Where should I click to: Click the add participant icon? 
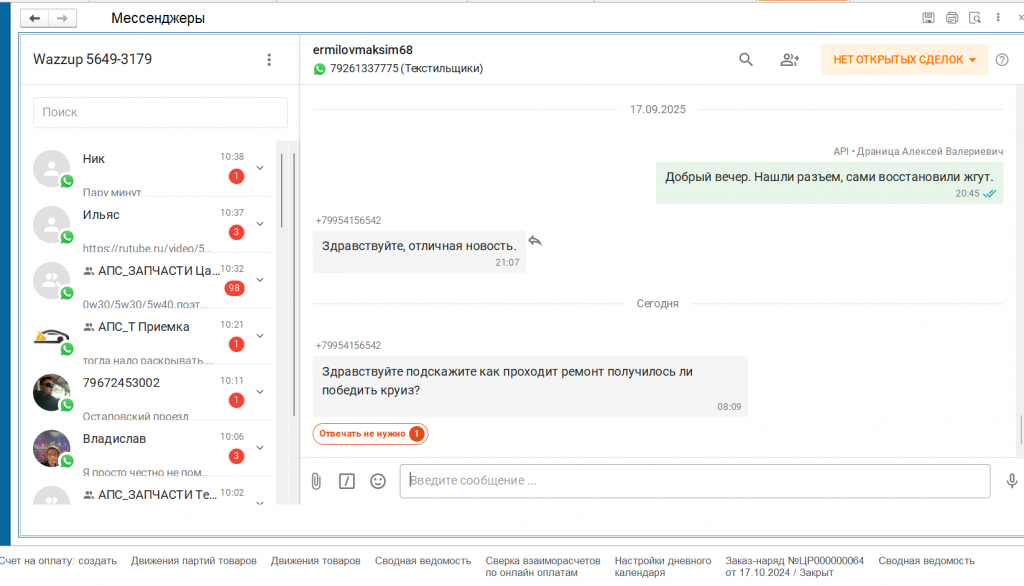tap(789, 60)
